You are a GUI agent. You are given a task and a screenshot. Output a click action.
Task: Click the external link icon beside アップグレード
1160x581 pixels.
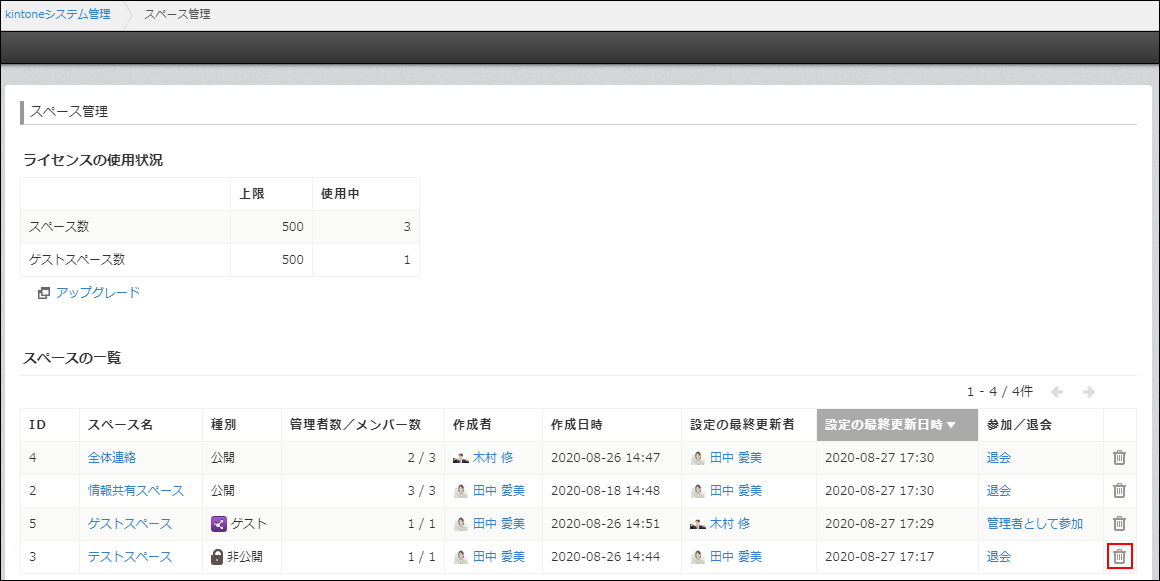44,293
